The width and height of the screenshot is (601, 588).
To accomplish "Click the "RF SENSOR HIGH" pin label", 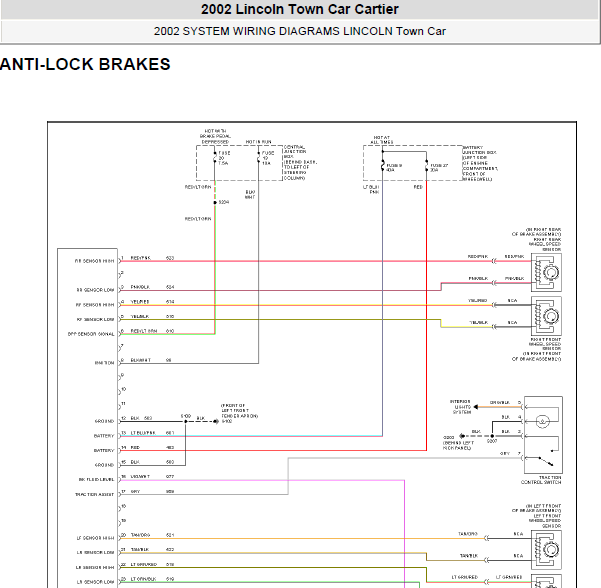I will click(95, 305).
